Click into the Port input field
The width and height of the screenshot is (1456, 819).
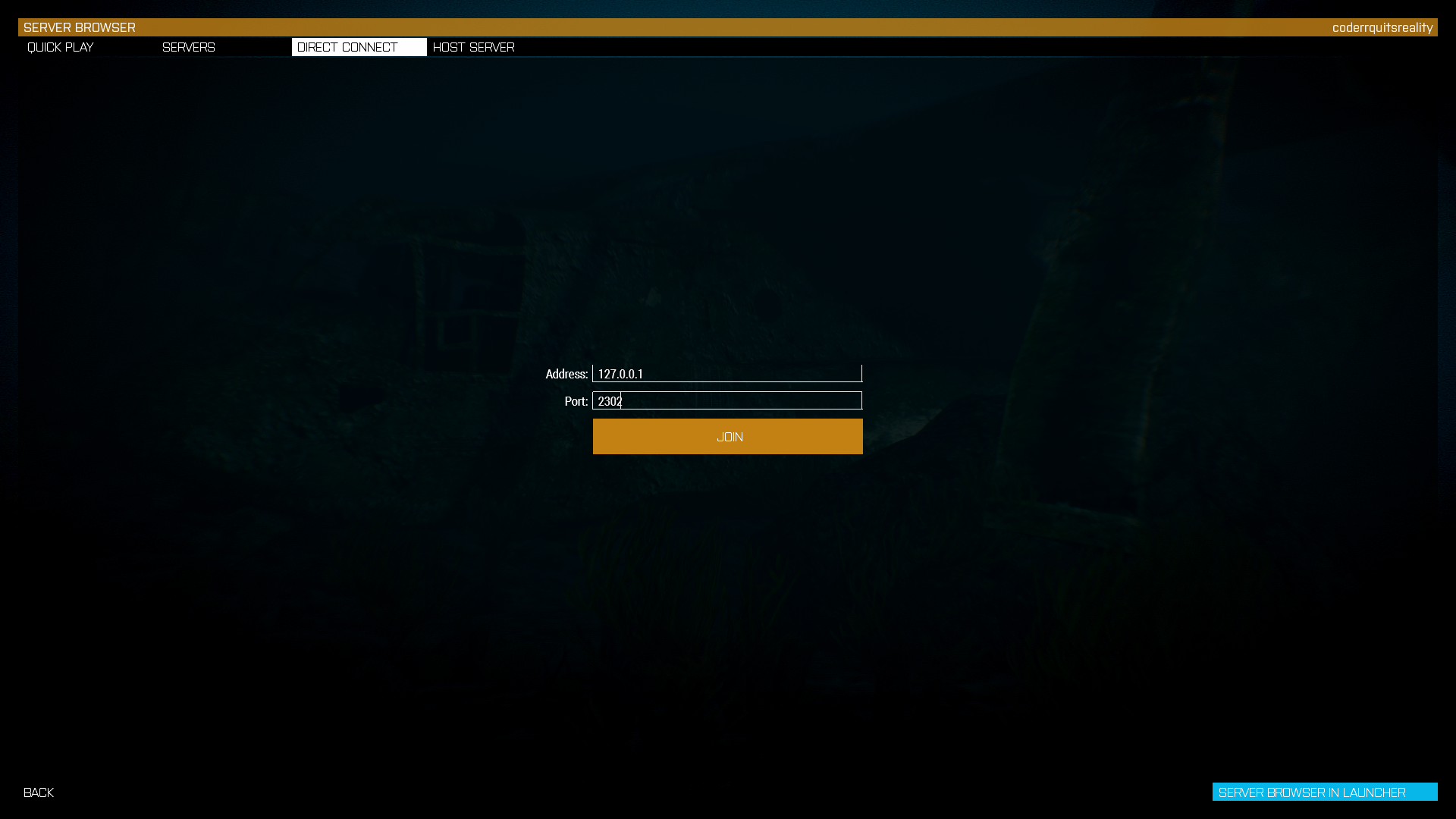pos(727,400)
